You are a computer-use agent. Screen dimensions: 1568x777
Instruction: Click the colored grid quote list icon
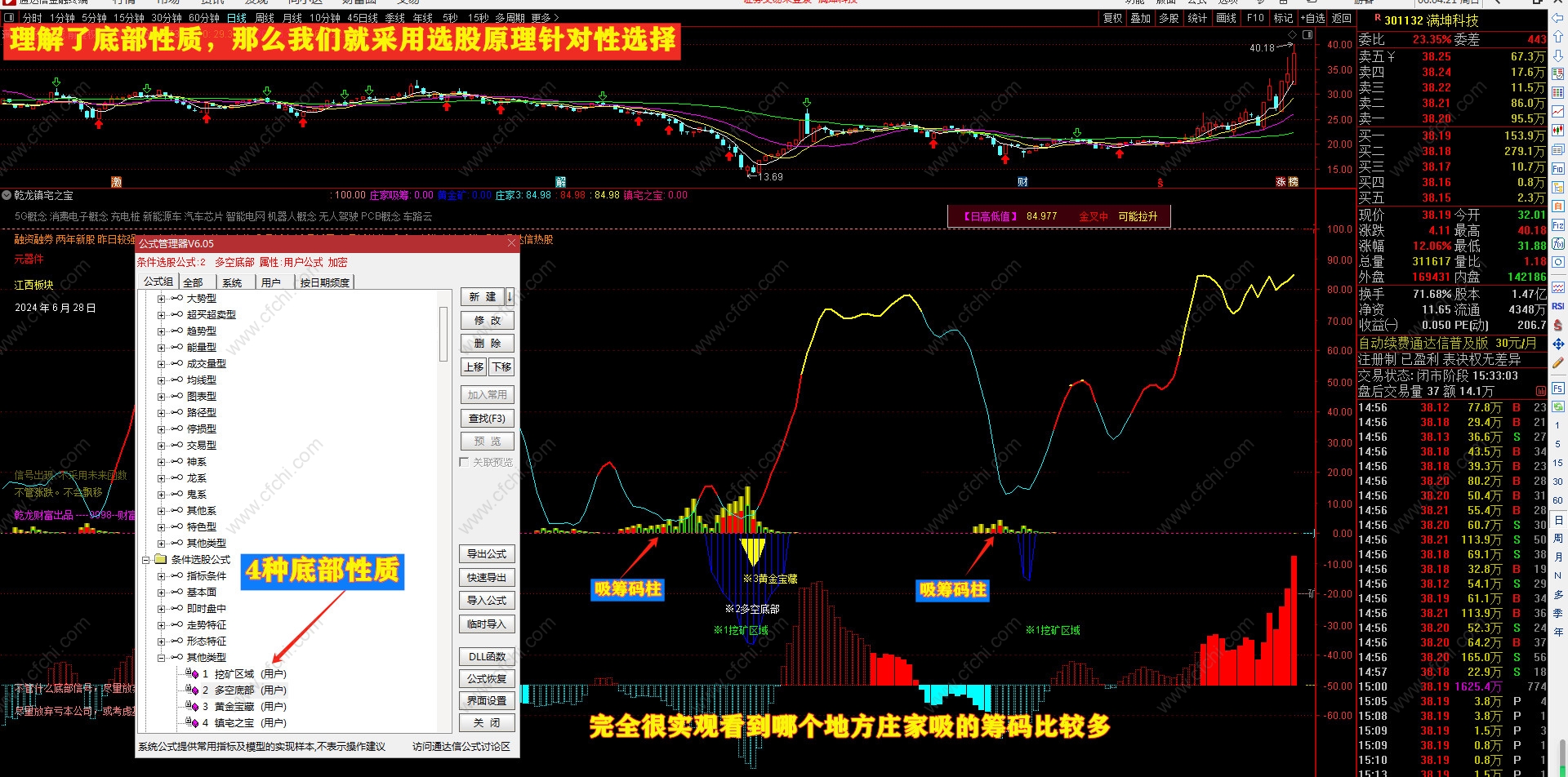click(1558, 93)
